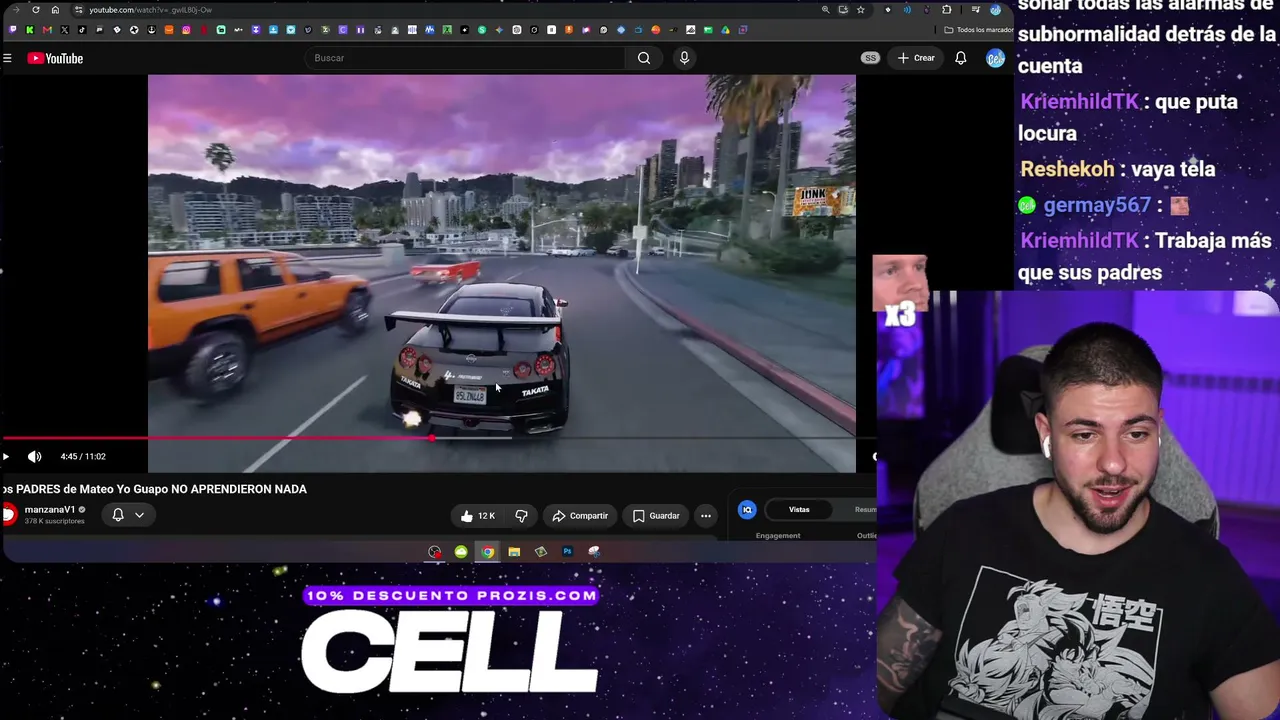Image resolution: width=1280 pixels, height=720 pixels.
Task: Click the 4:45 / 11:02 time display
Action: coord(83,456)
